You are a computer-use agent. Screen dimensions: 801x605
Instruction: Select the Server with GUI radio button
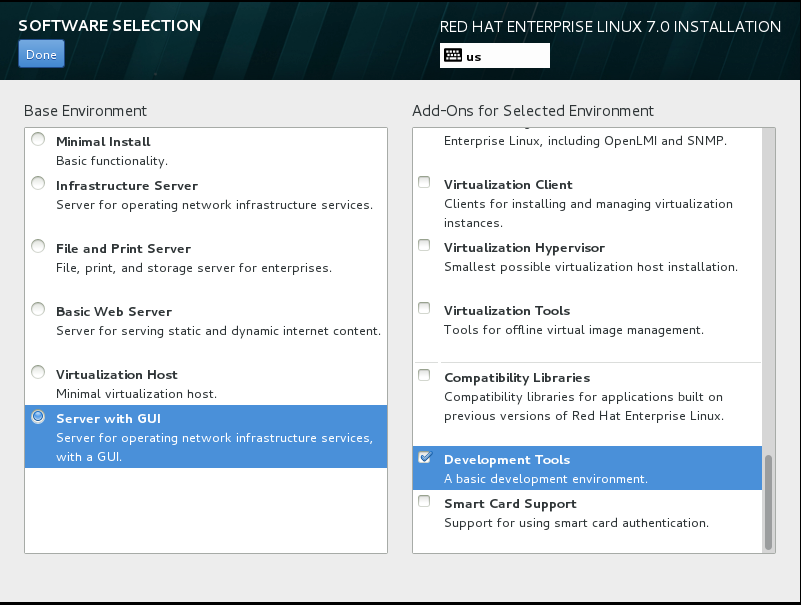point(38,416)
